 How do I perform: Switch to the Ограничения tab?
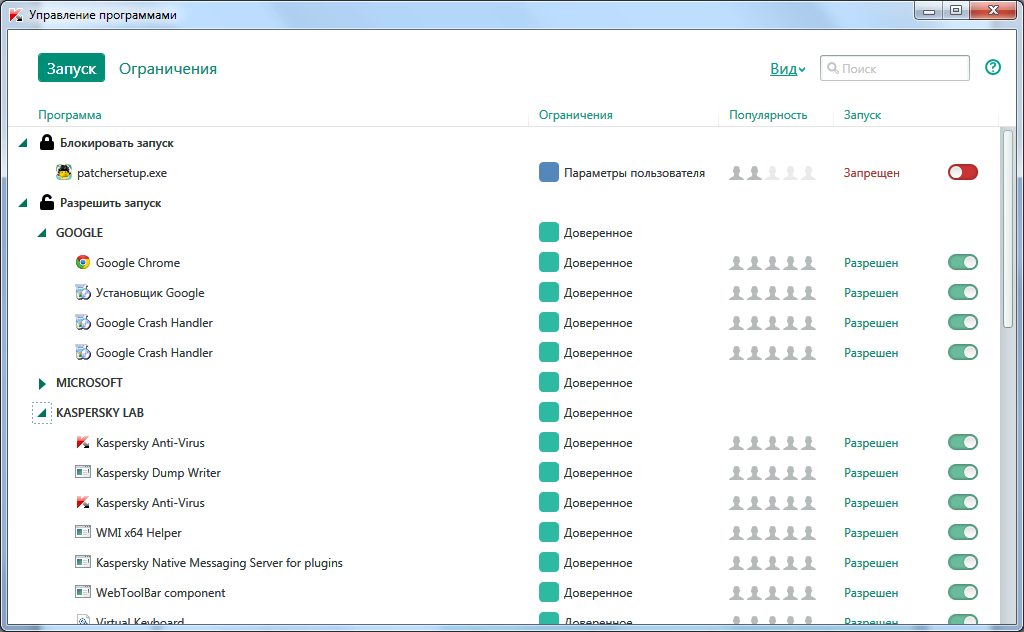coord(168,69)
